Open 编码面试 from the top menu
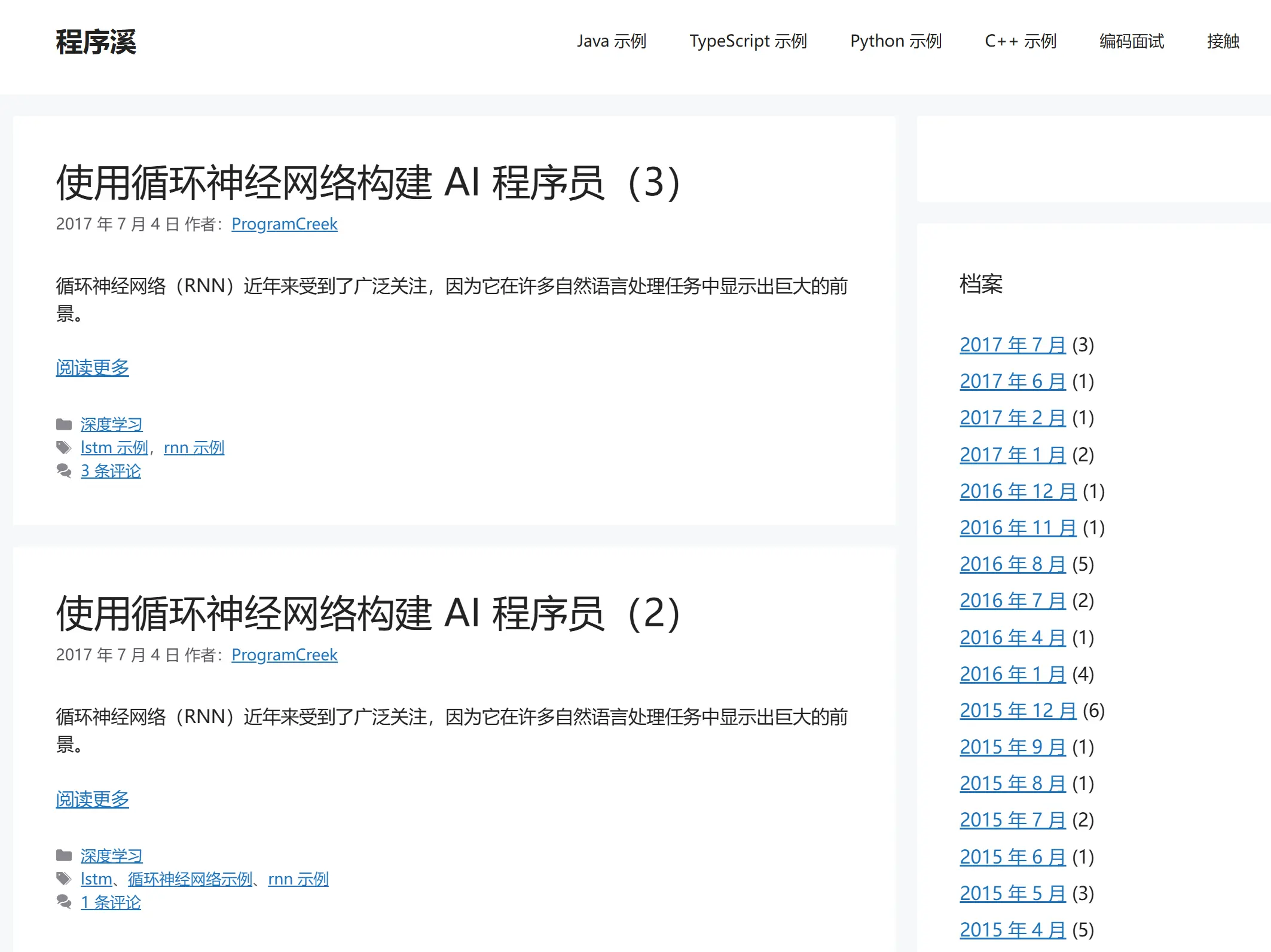 (x=1131, y=41)
